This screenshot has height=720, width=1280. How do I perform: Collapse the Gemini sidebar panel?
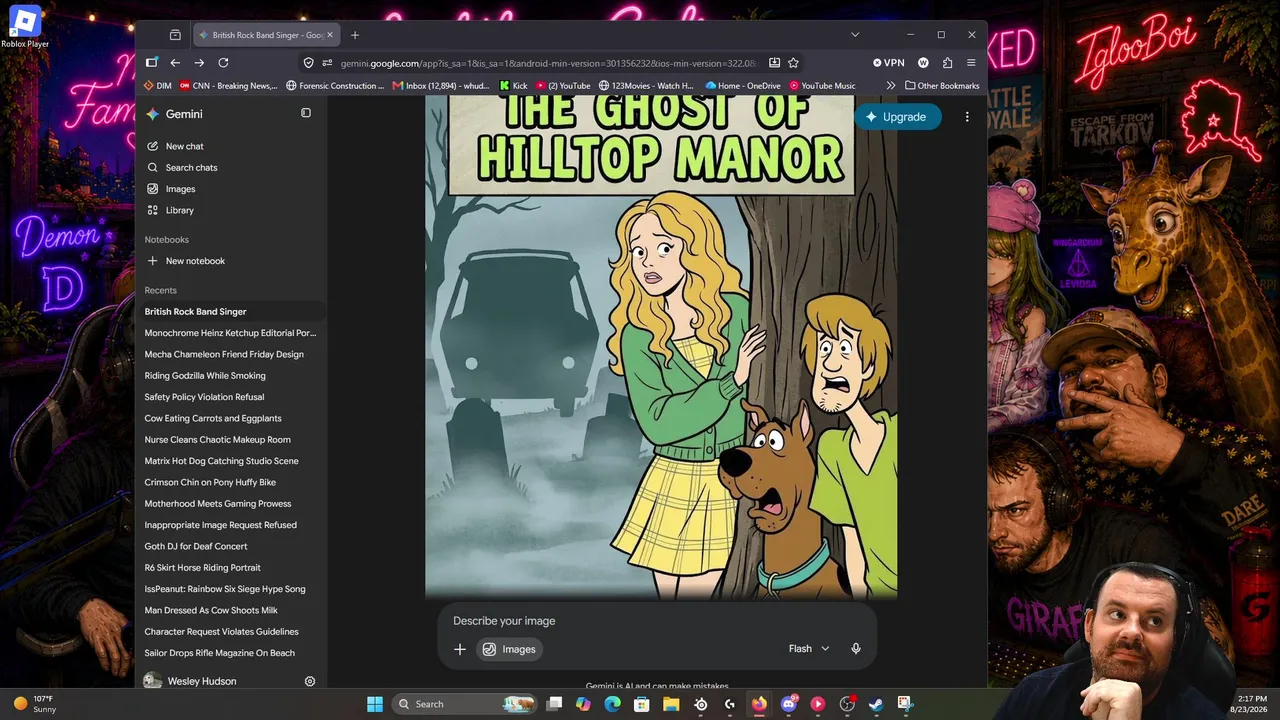point(306,113)
